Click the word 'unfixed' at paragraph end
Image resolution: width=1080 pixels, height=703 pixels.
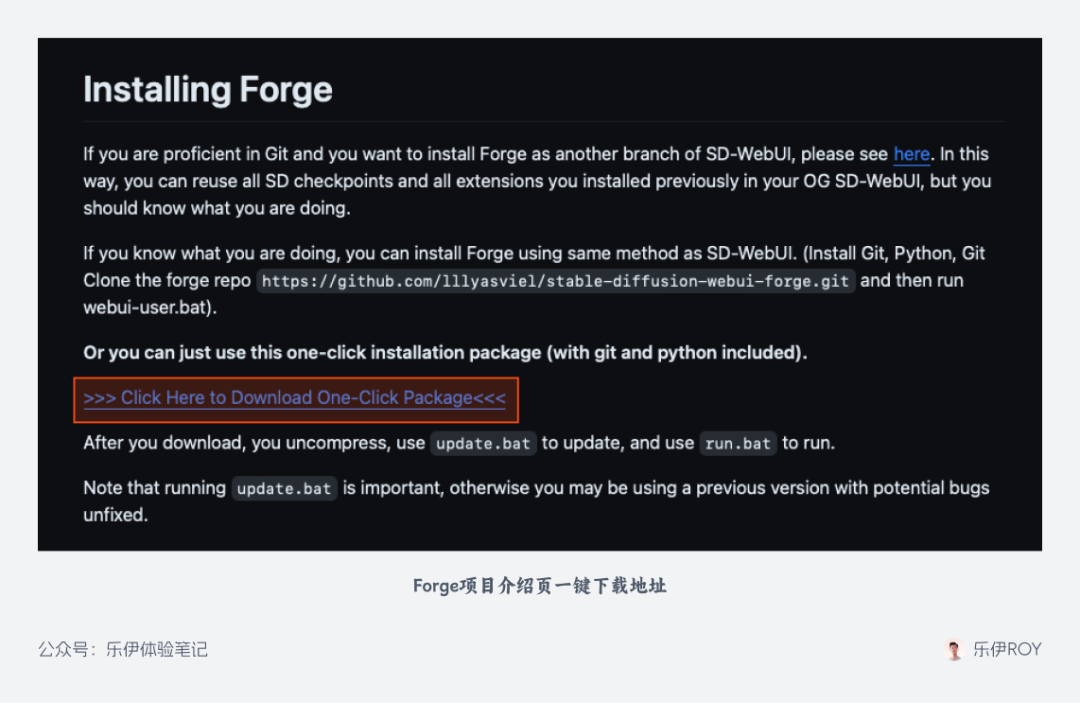(114, 515)
